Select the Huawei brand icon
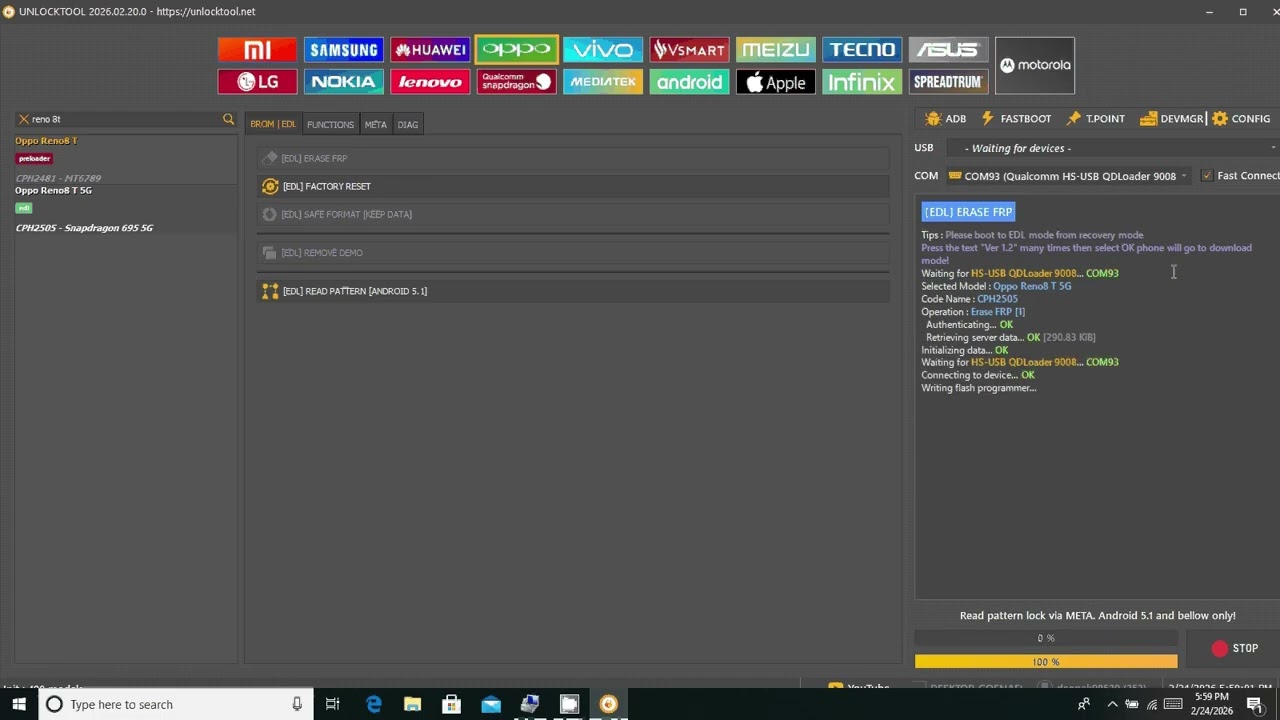This screenshot has width=1280, height=720. coord(430,49)
